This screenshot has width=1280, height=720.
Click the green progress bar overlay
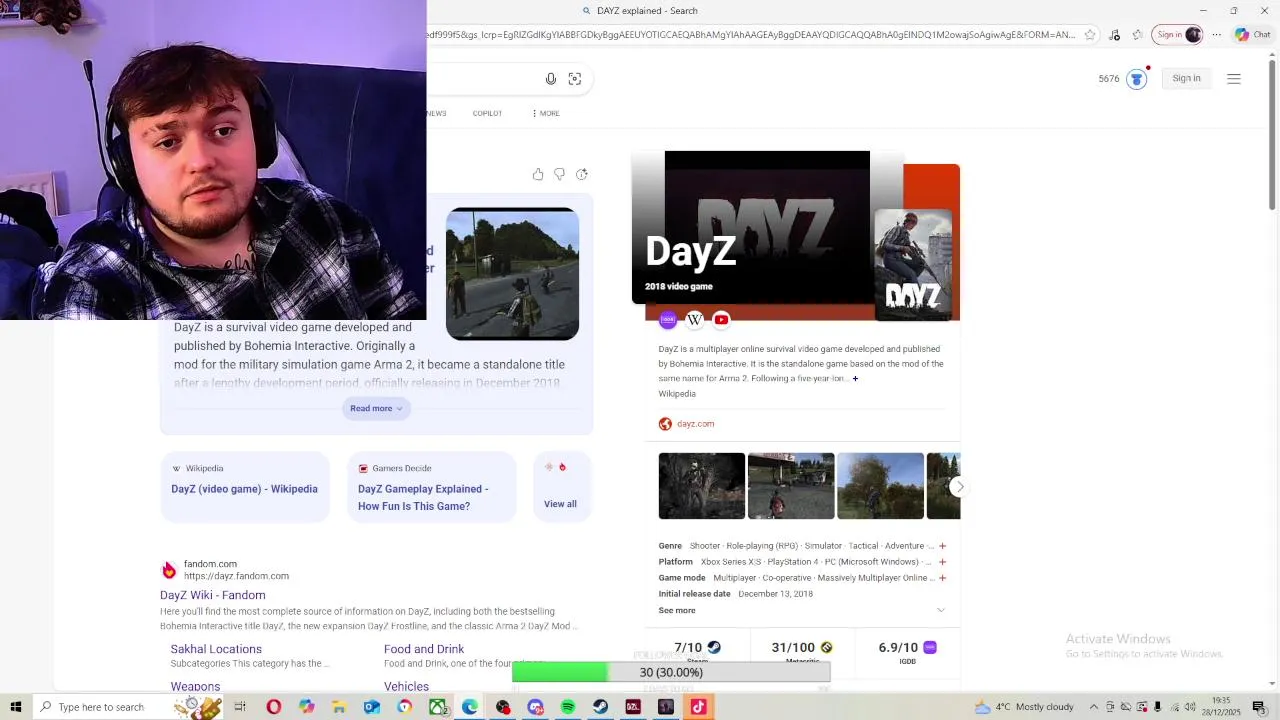pos(671,673)
